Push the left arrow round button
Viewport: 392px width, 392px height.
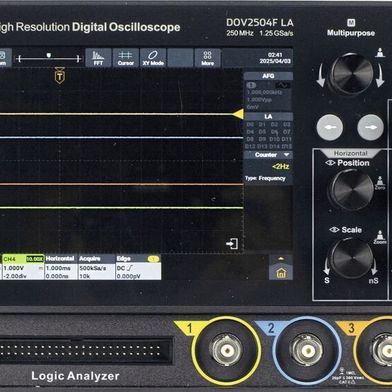(330, 127)
